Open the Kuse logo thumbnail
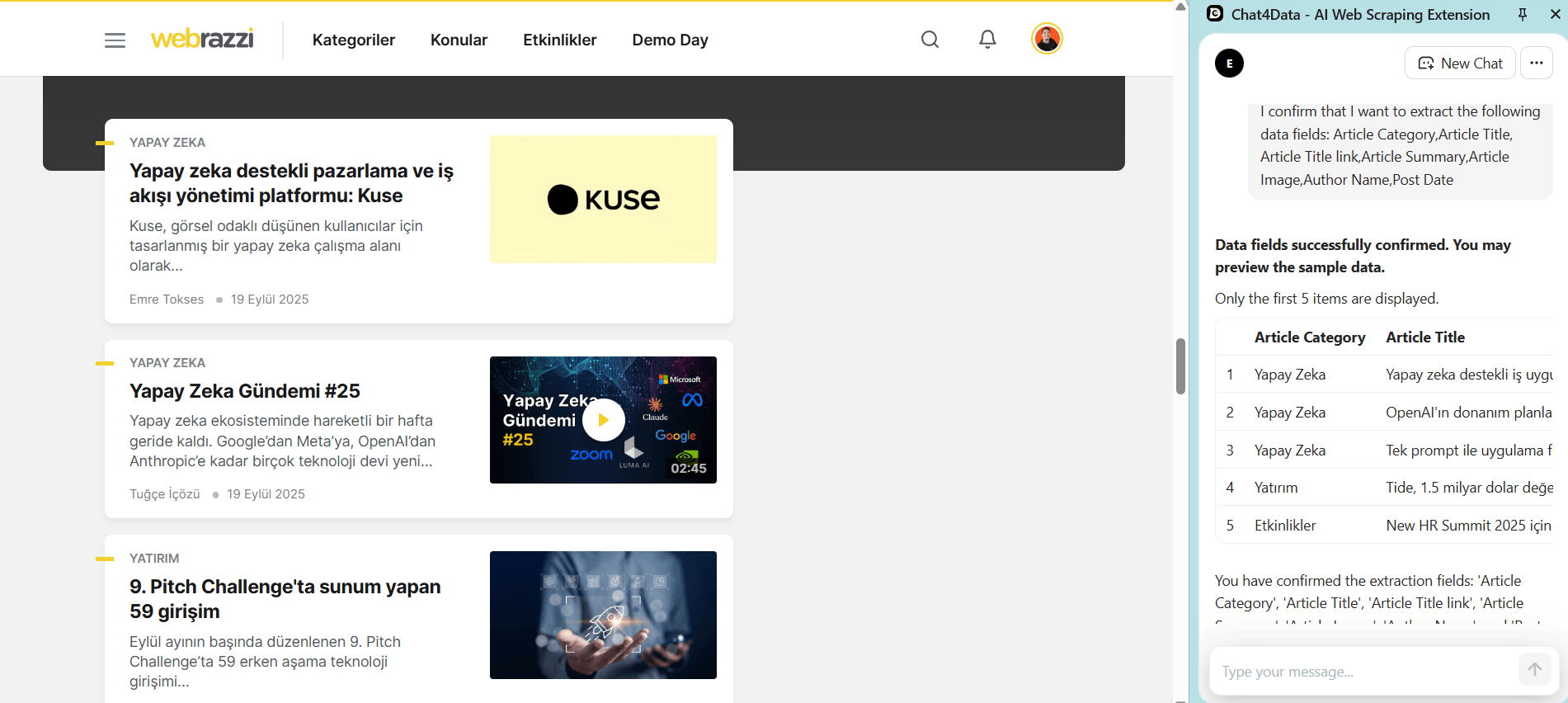Image resolution: width=1568 pixels, height=703 pixels. coord(603,200)
